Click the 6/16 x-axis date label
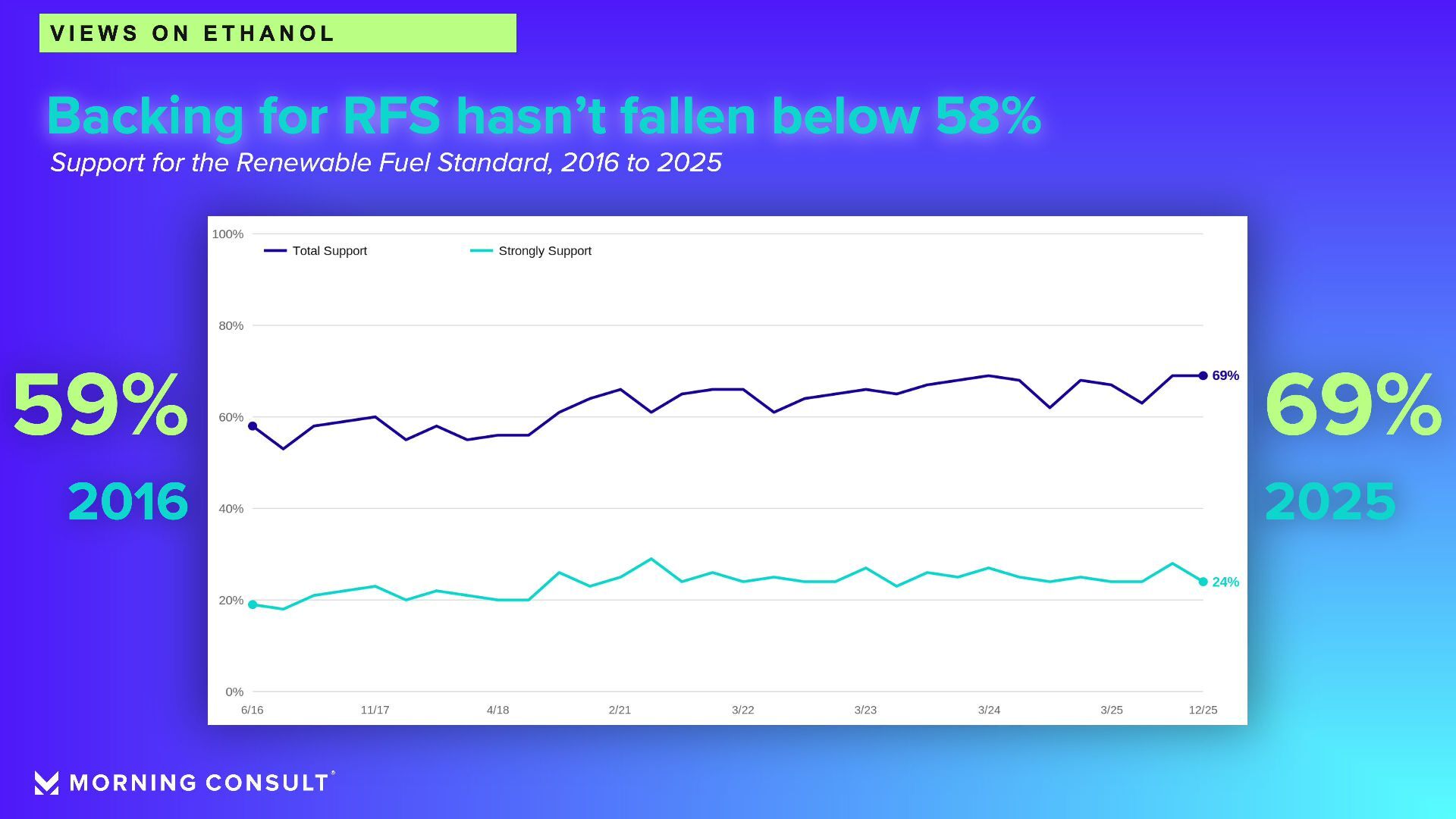This screenshot has height=819, width=1456. [252, 710]
